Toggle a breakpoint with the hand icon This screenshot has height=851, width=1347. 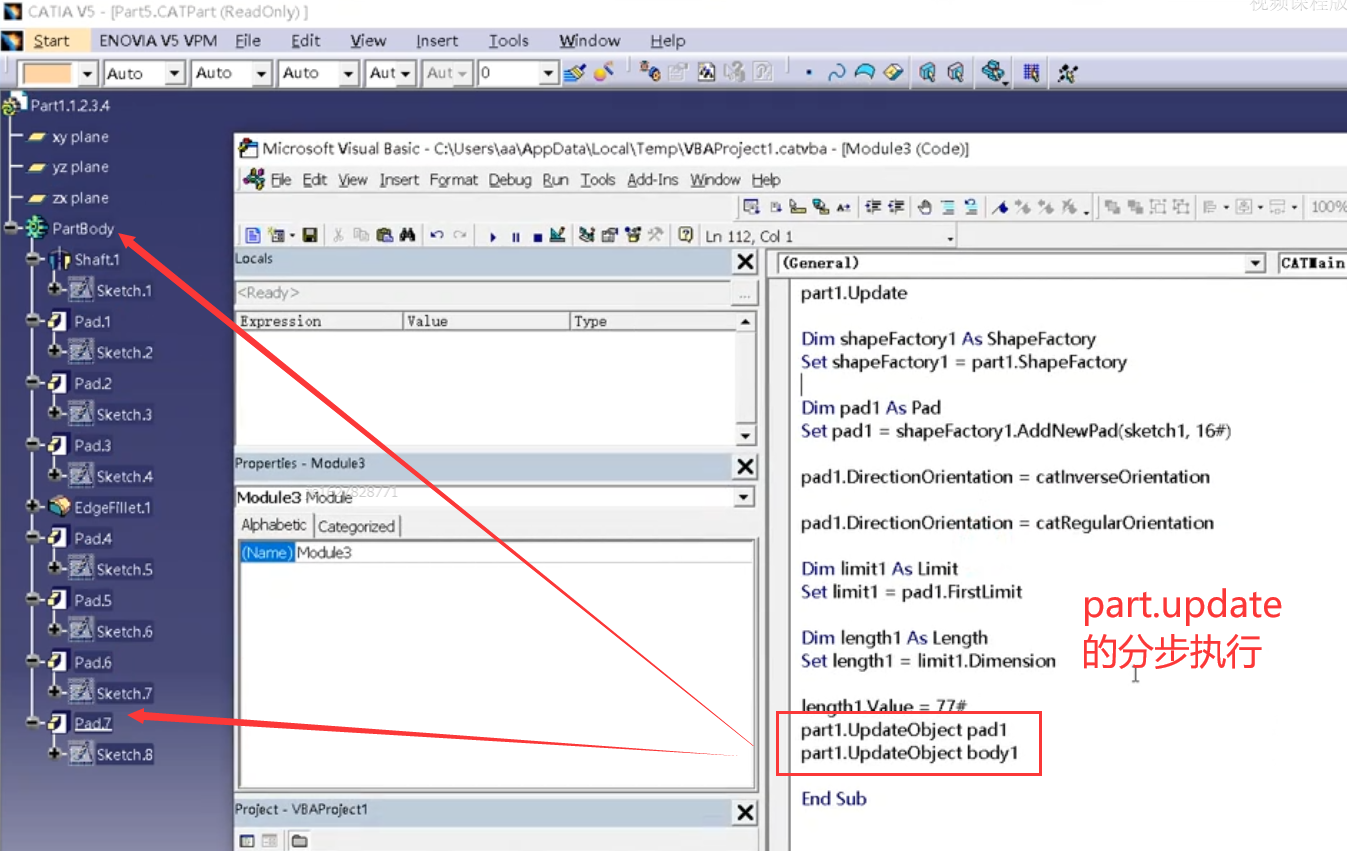[925, 207]
